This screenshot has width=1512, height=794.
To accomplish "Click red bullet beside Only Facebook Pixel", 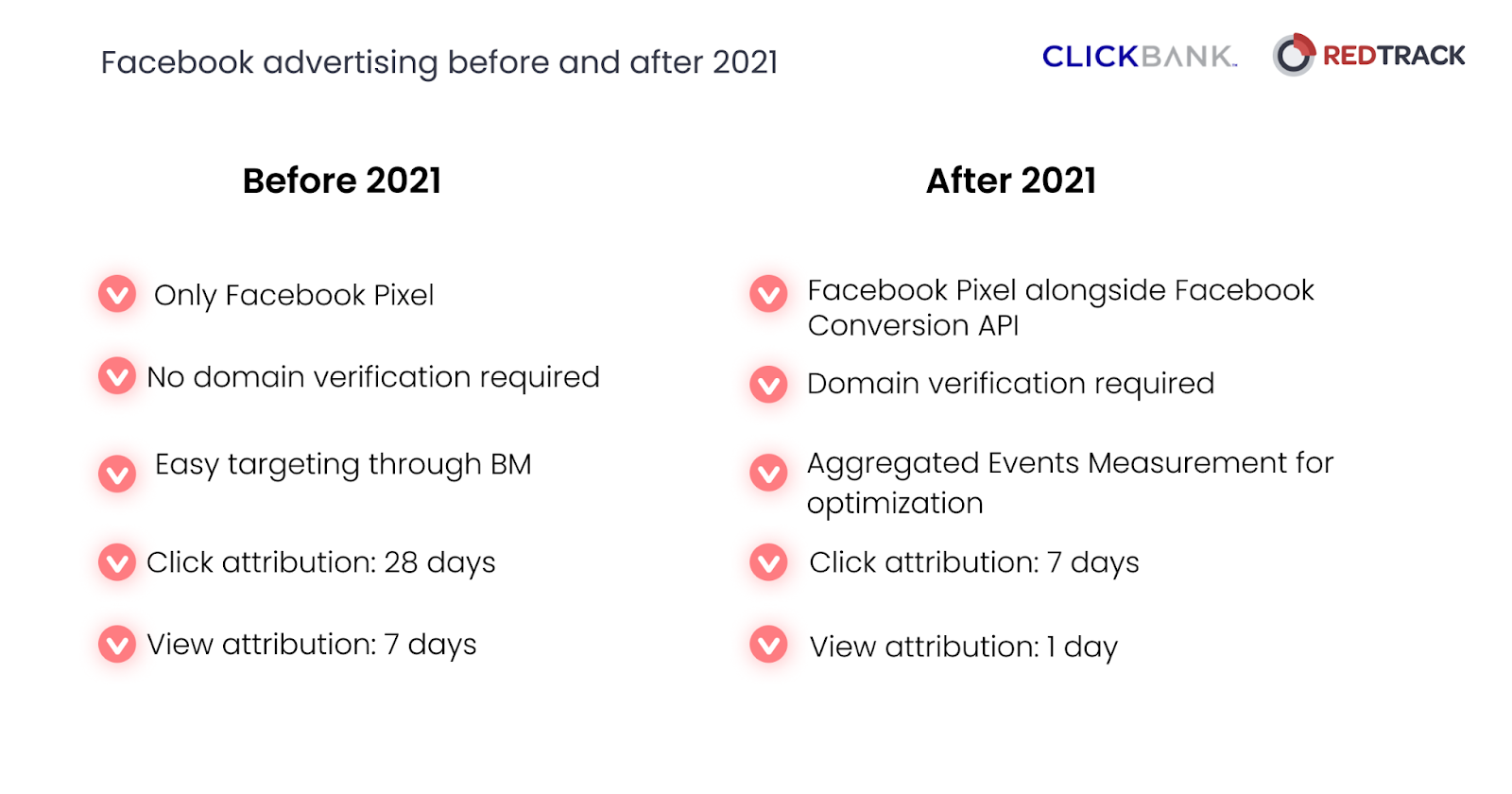I will pyautogui.click(x=117, y=294).
